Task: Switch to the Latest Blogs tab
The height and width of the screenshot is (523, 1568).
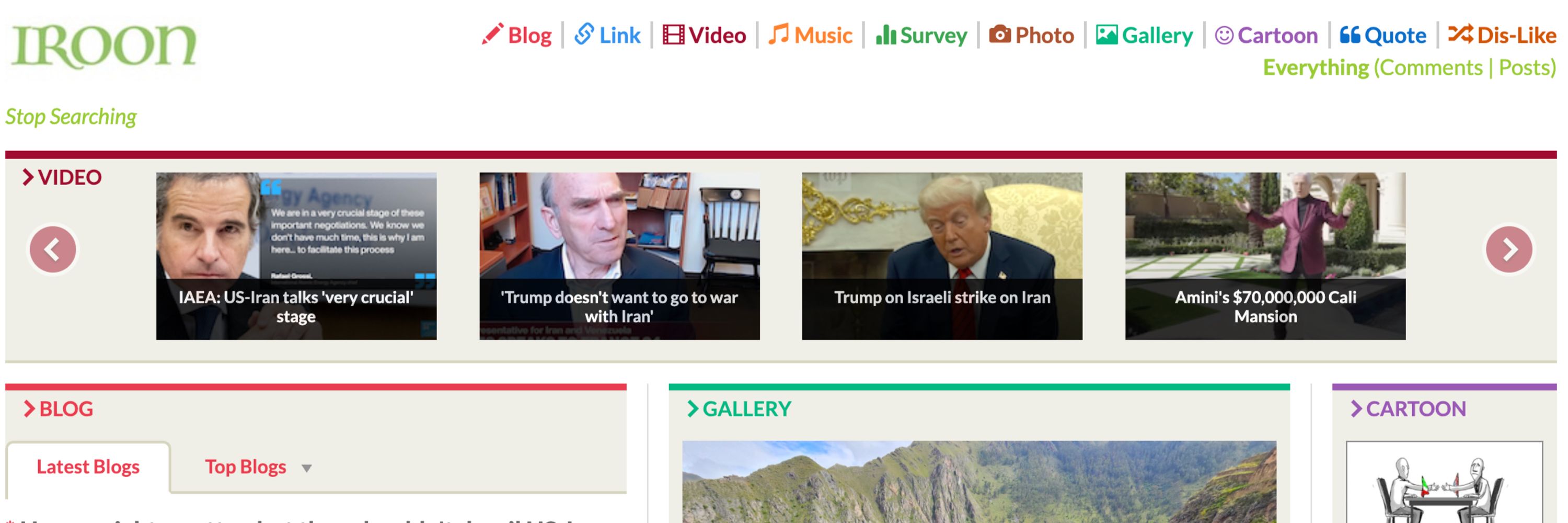Action: click(88, 467)
